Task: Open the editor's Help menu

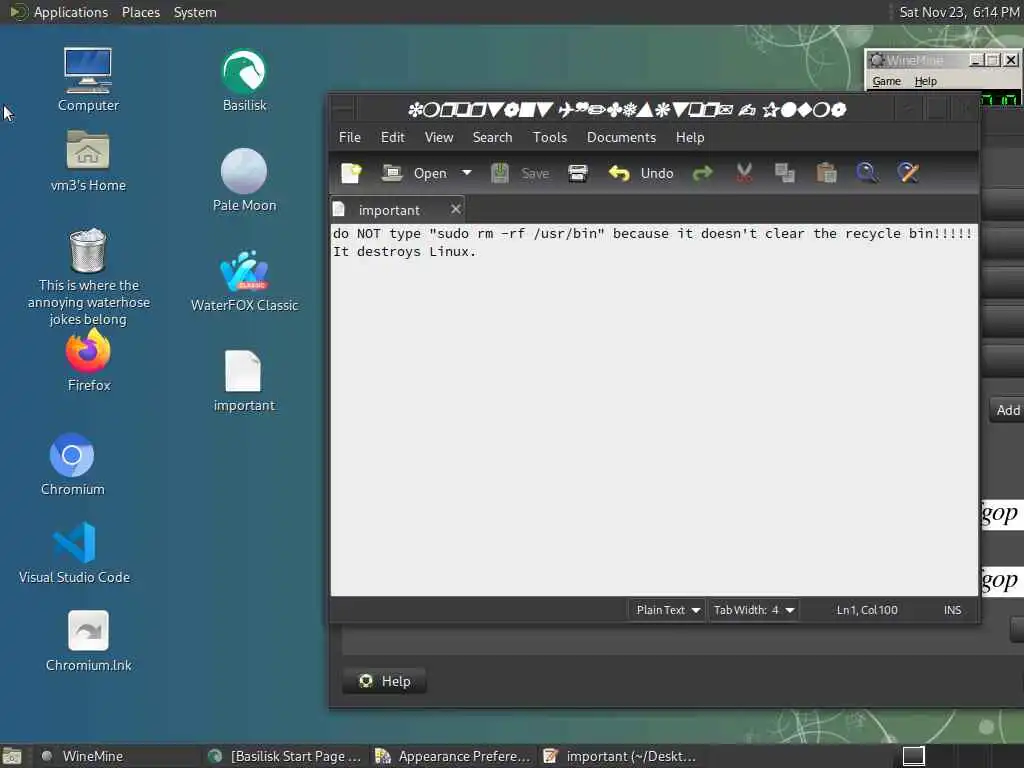Action: pyautogui.click(x=690, y=137)
